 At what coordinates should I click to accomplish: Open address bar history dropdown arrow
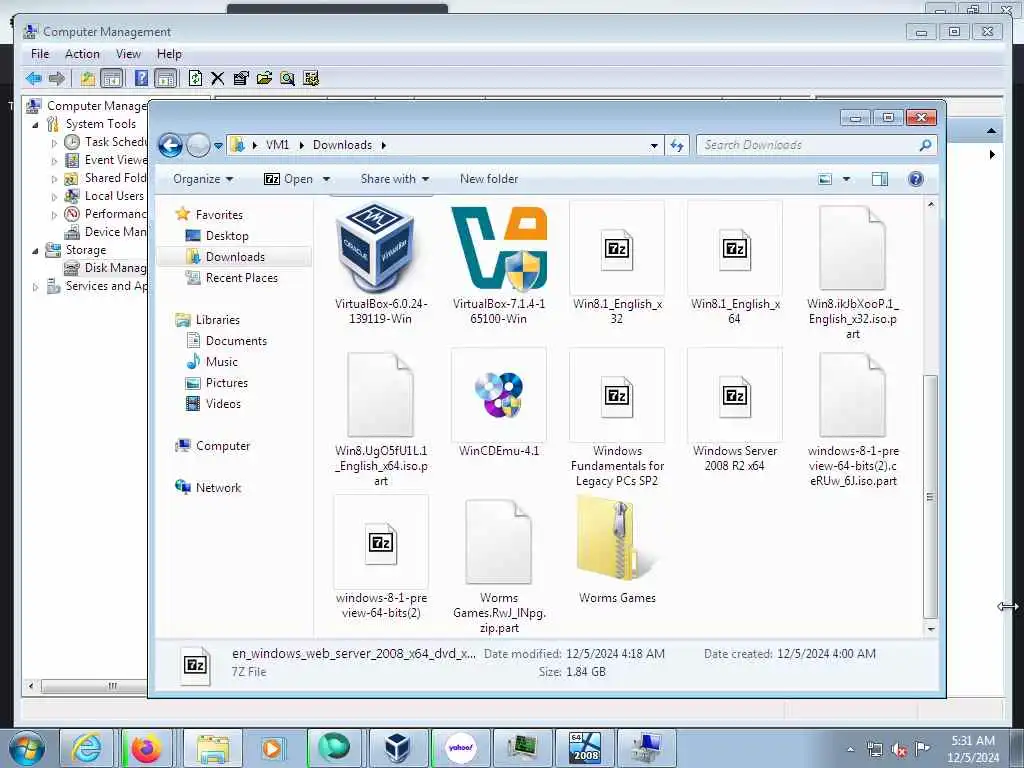(654, 146)
